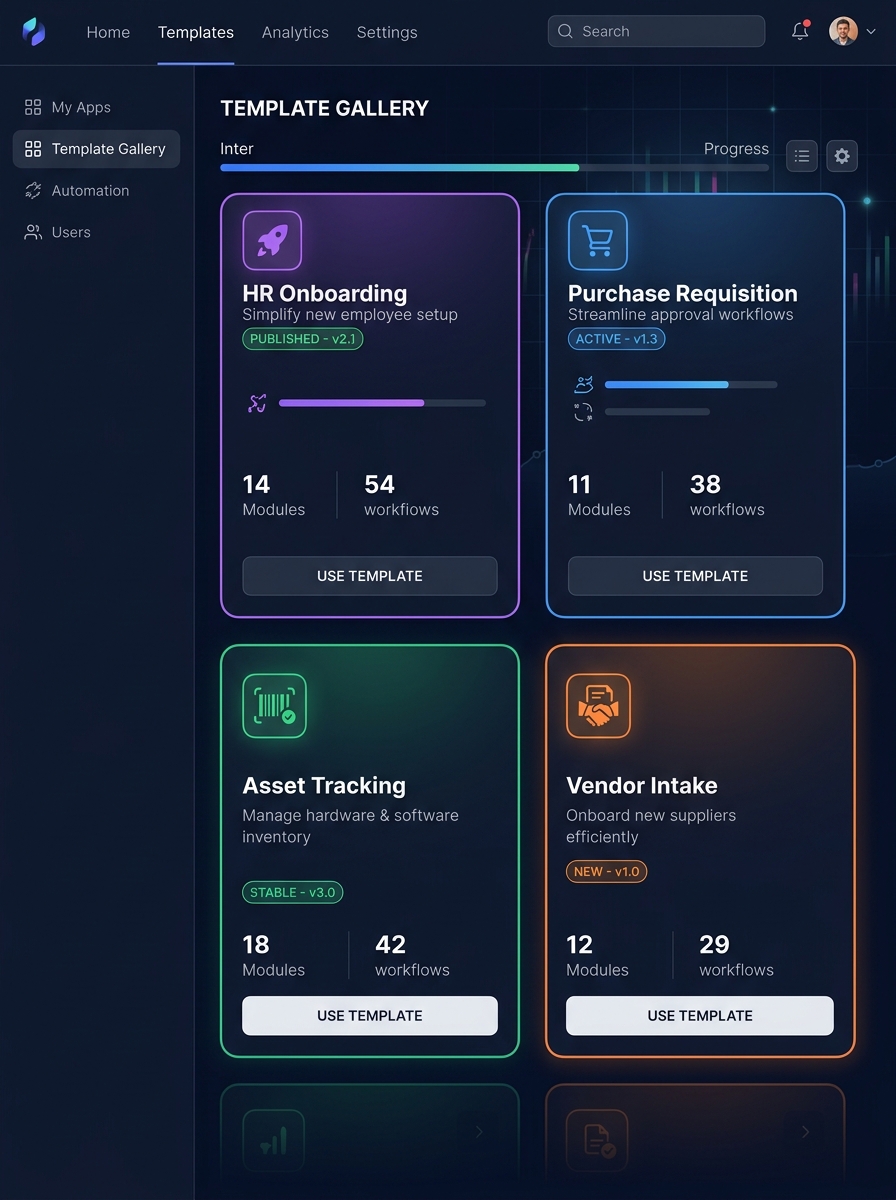Click Vendor Intake 12 Modules count
Image resolution: width=896 pixels, height=1200 pixels.
click(x=597, y=955)
